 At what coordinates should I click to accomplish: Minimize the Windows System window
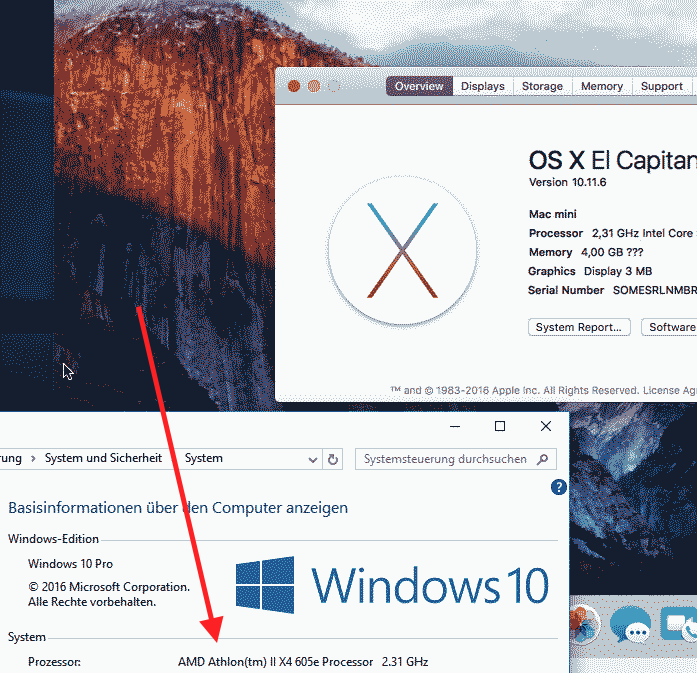(x=455, y=426)
